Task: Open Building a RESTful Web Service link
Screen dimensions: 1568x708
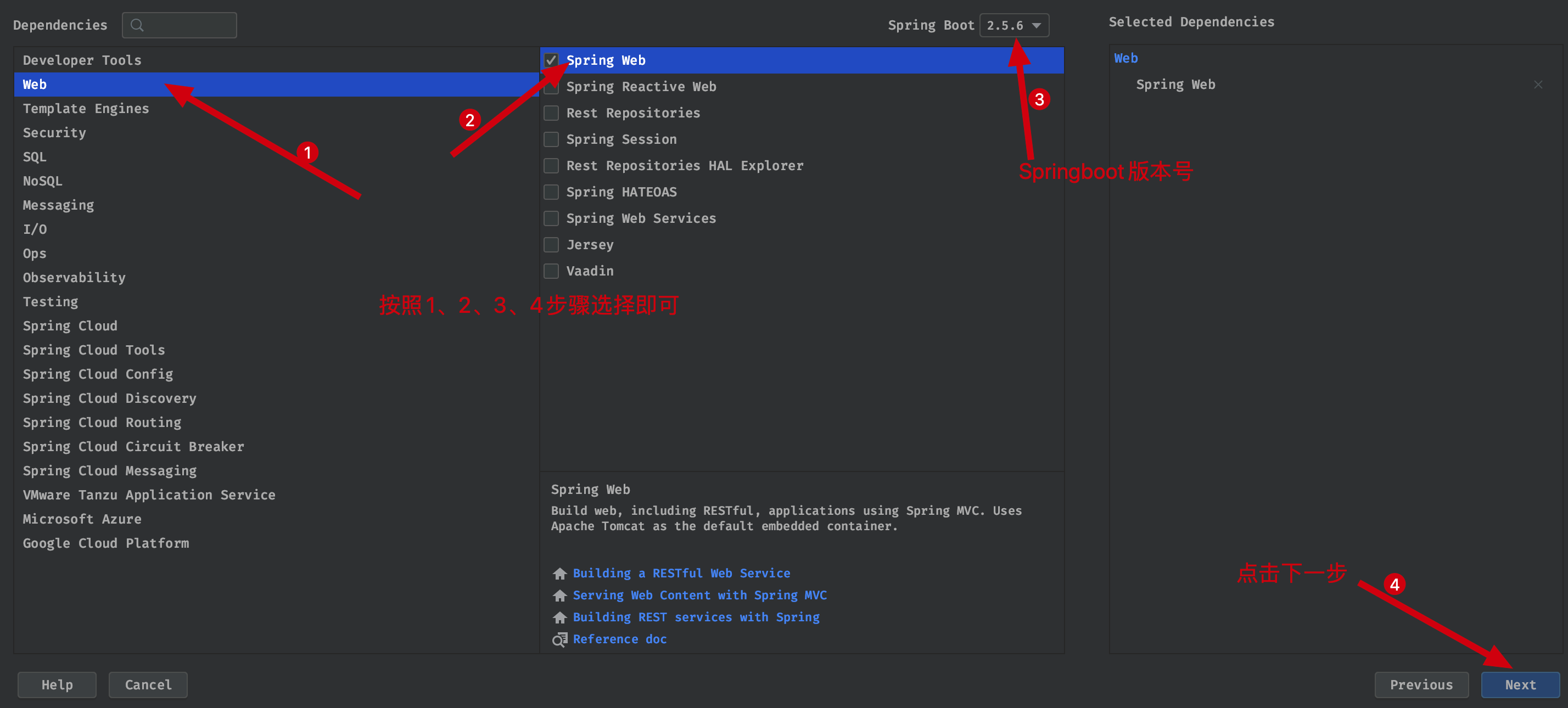Action: 681,573
